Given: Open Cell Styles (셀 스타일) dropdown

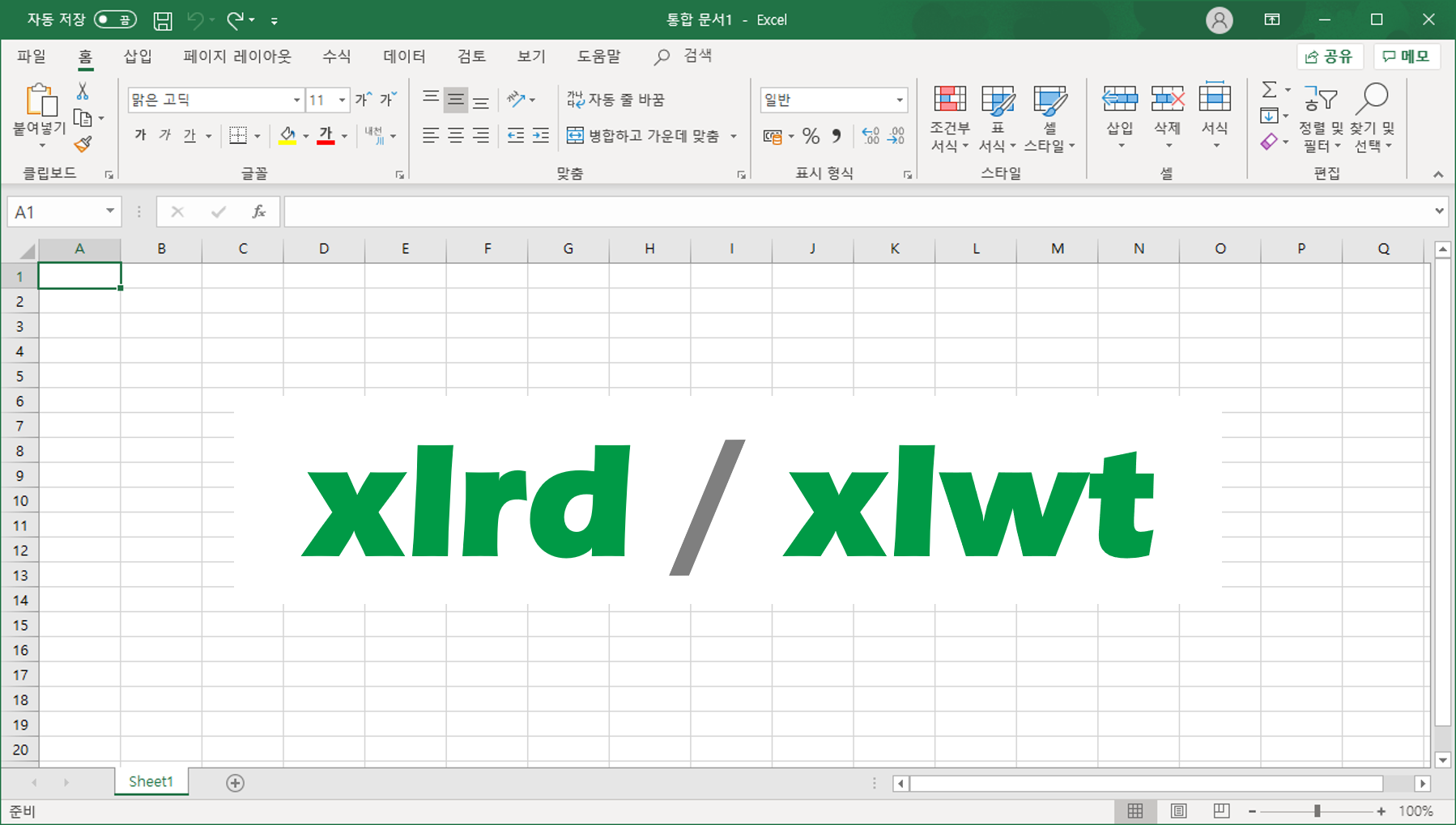Looking at the screenshot, I should (1049, 118).
